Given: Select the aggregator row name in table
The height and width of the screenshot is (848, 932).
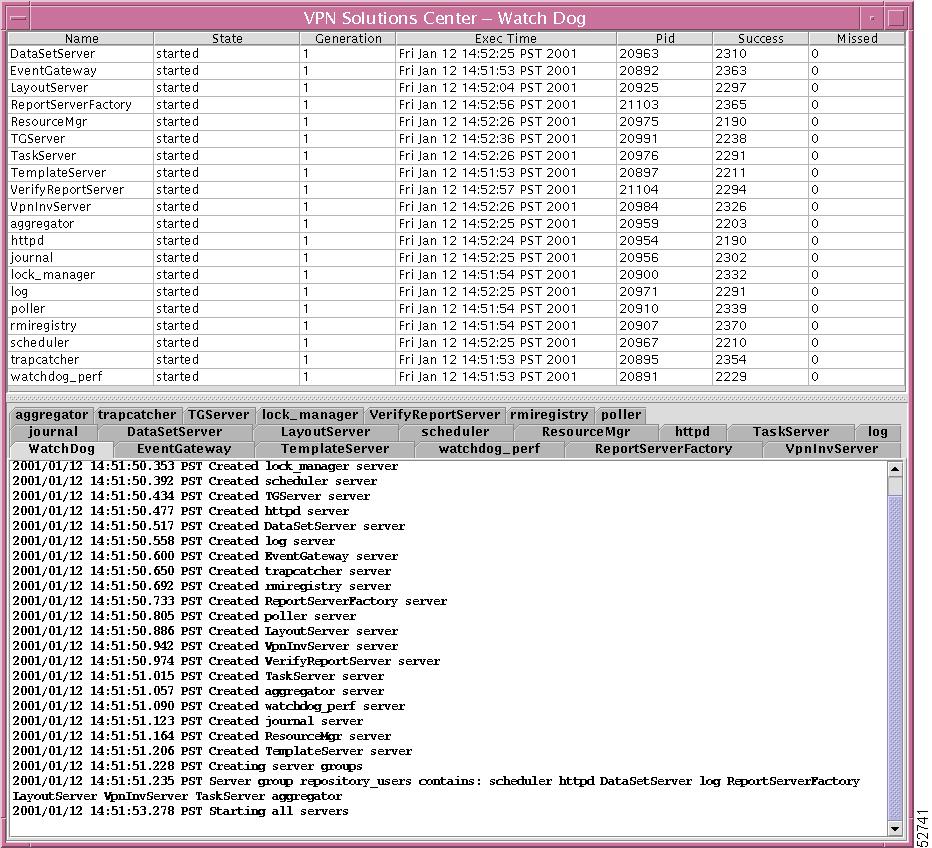Looking at the screenshot, I should coord(42,224).
